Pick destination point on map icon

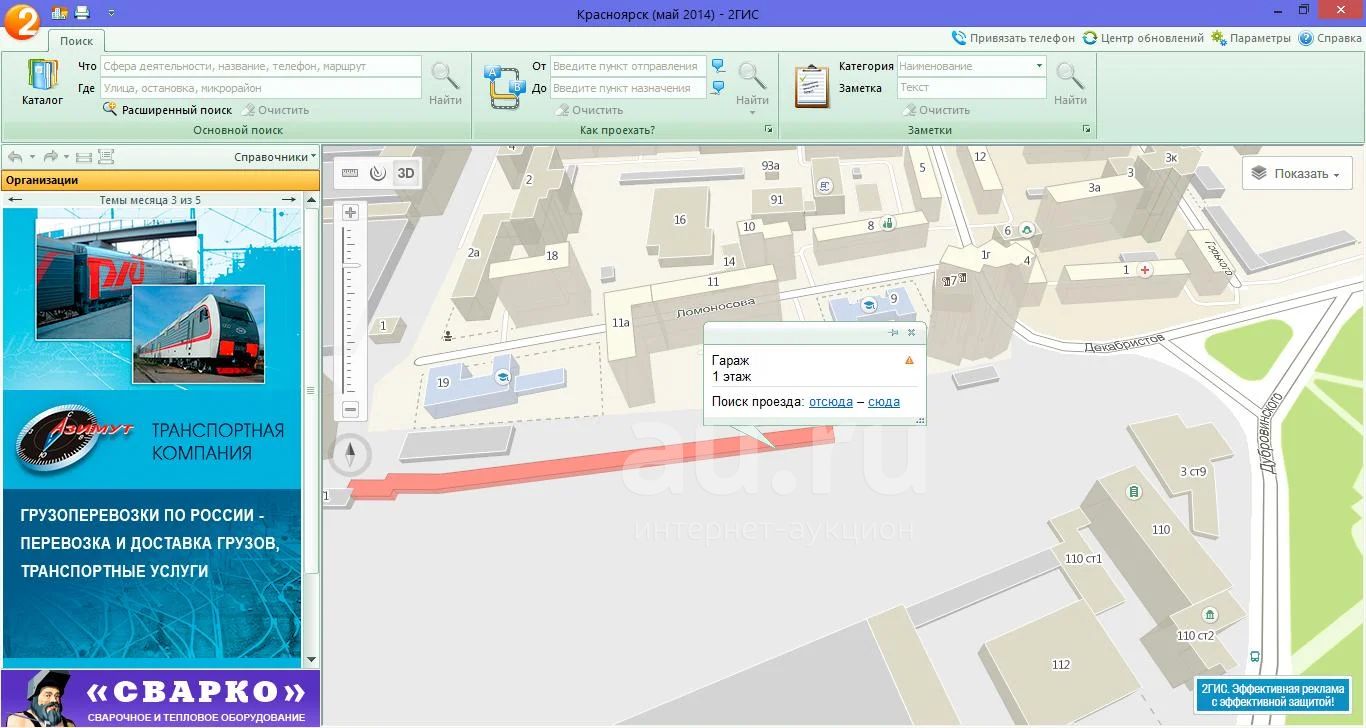pyautogui.click(x=718, y=88)
